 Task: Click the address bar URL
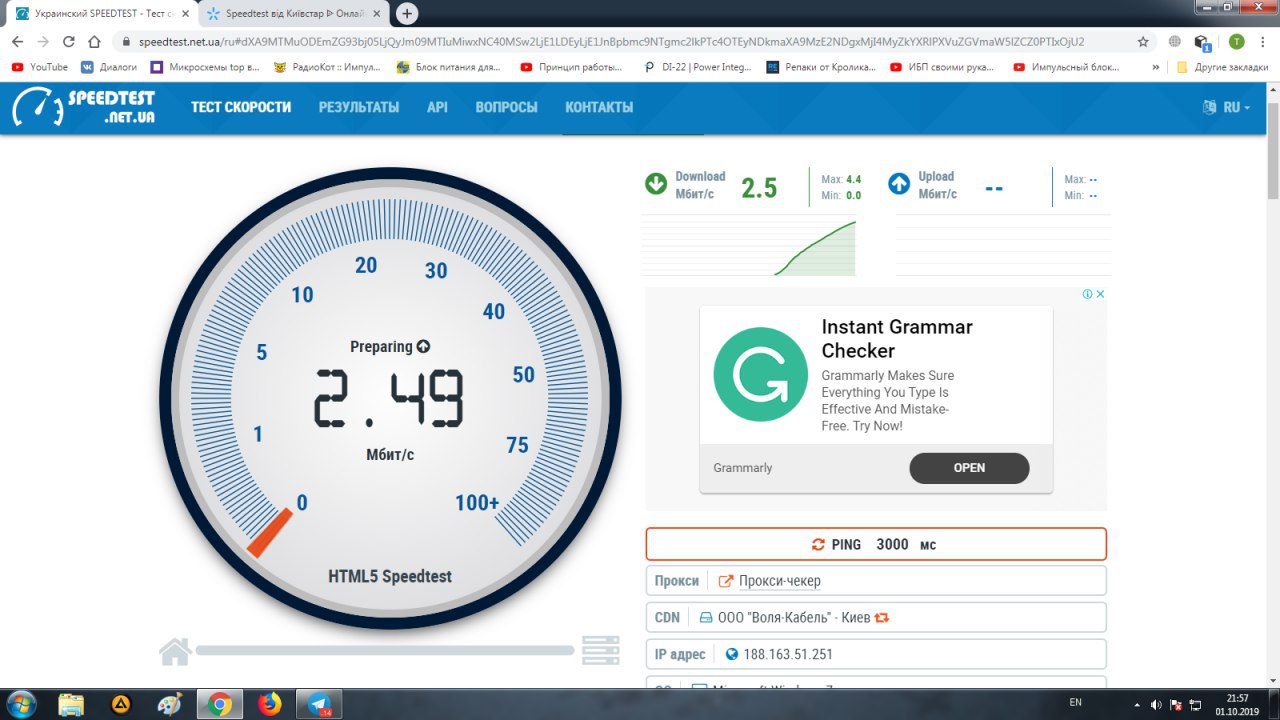[x=610, y=42]
